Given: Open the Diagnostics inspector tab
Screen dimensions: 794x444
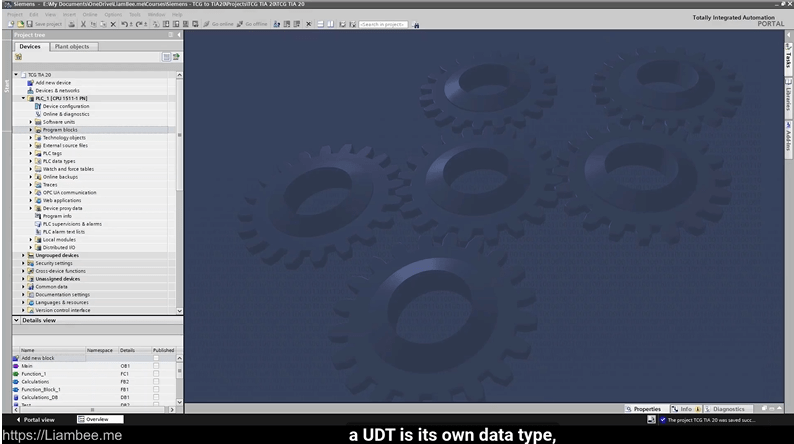Looking at the screenshot, I should click(728, 409).
